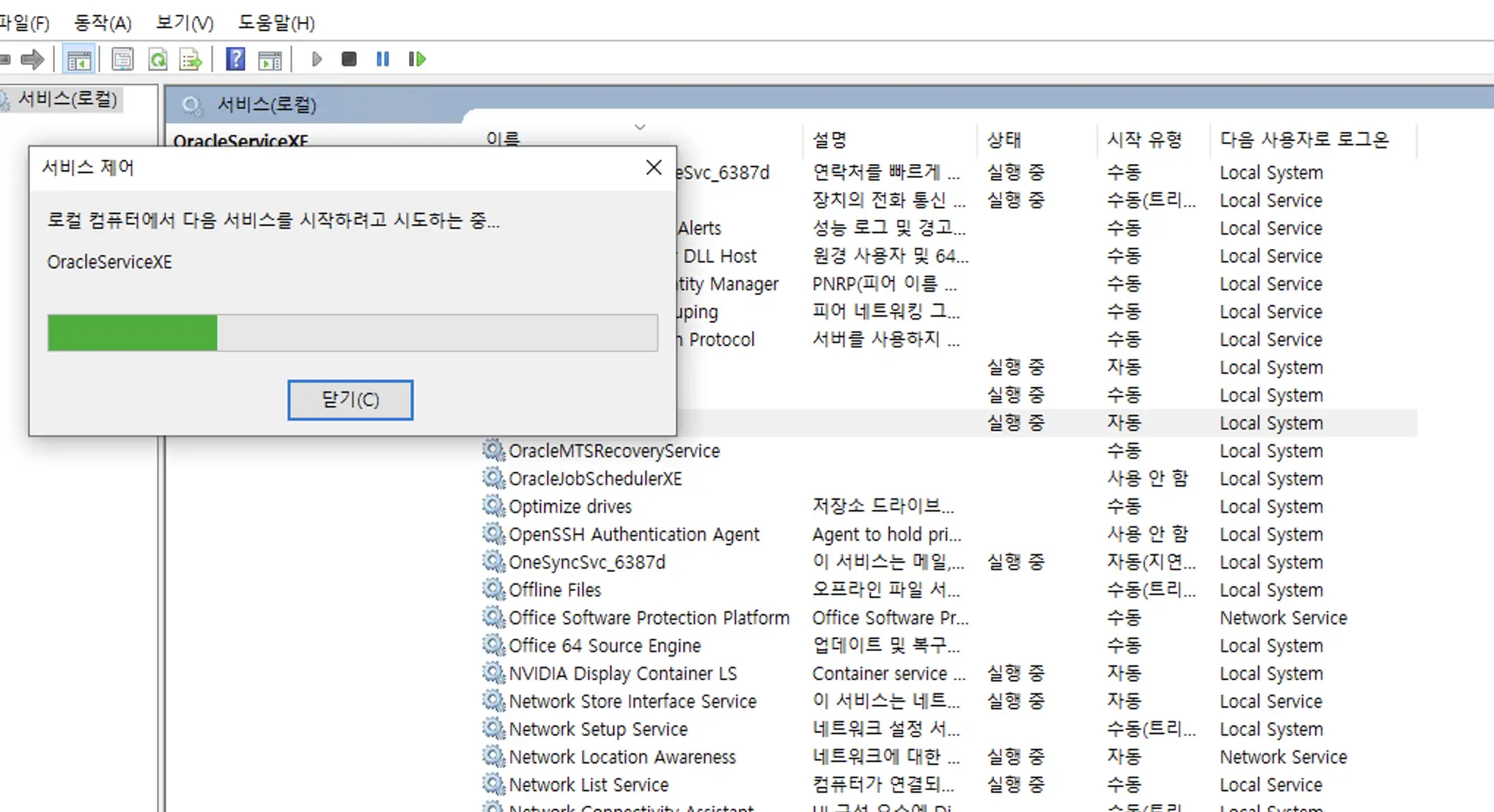Sort by the 시작 유형 column header

1144,139
